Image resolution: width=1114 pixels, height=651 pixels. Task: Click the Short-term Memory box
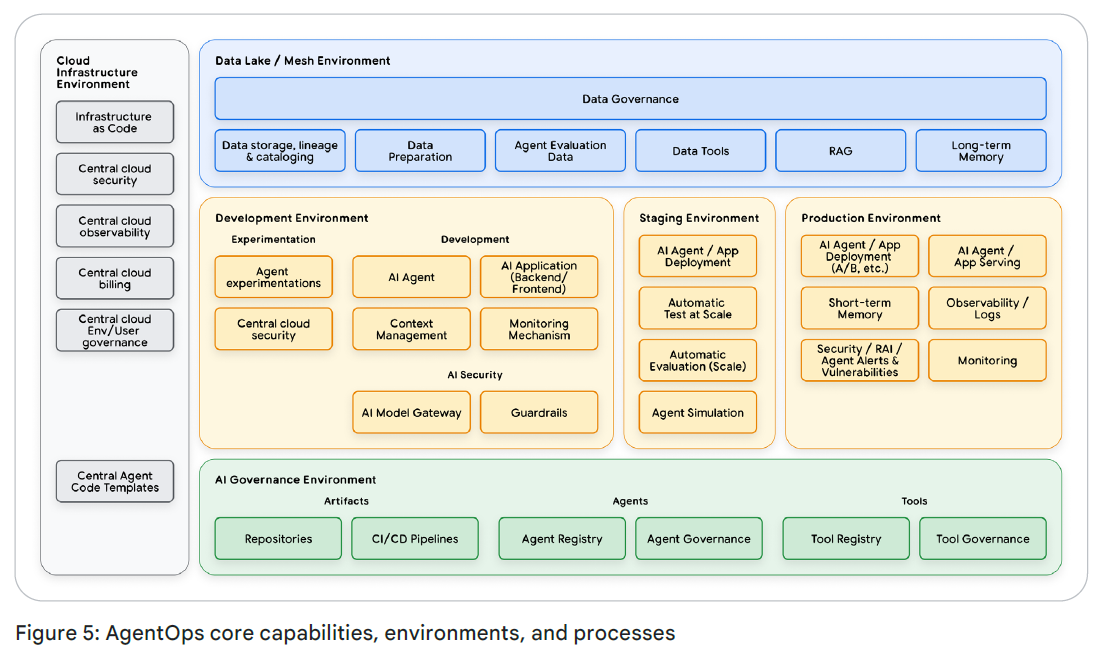pyautogui.click(x=859, y=308)
